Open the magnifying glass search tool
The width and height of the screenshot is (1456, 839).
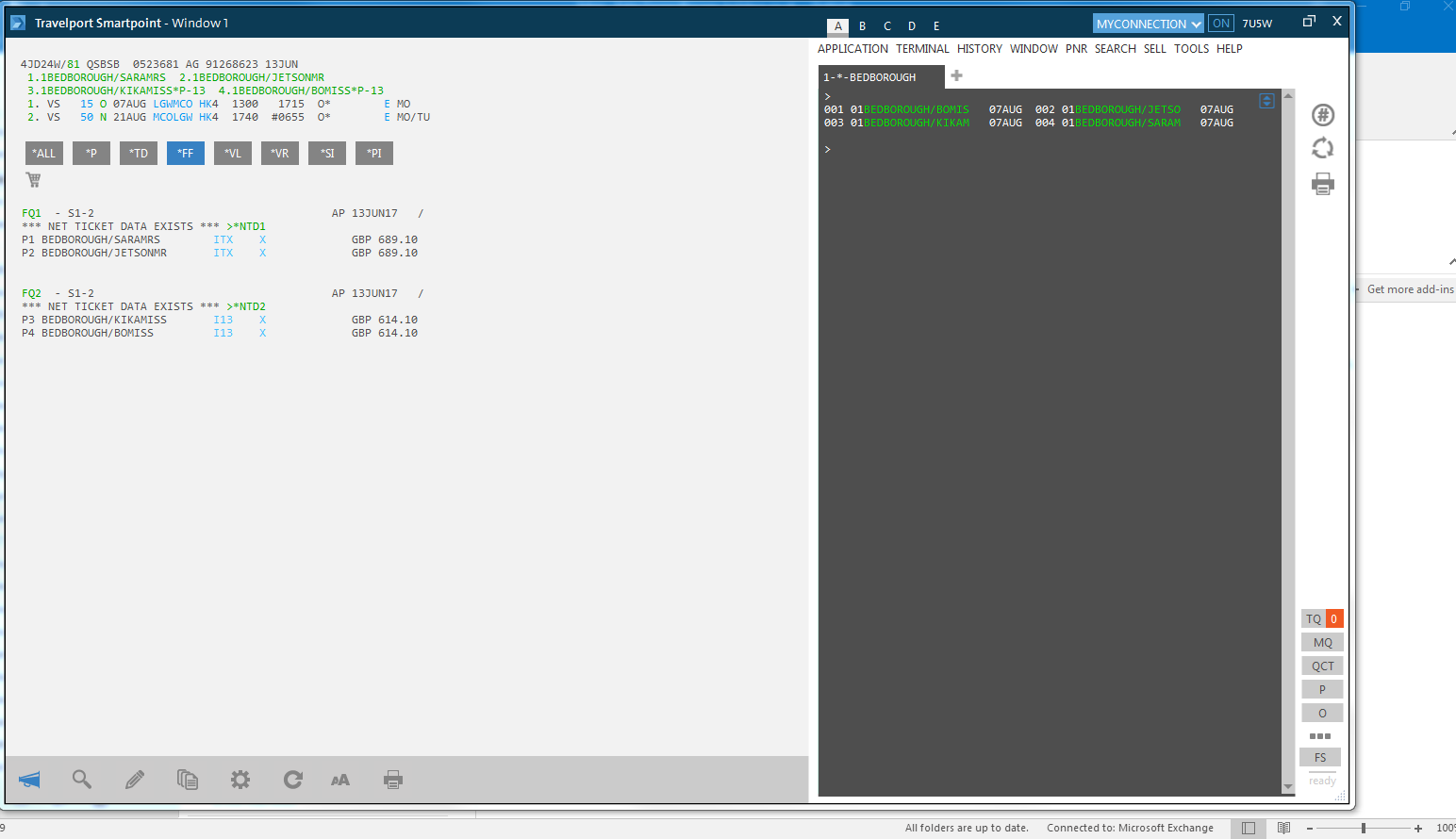tap(82, 780)
